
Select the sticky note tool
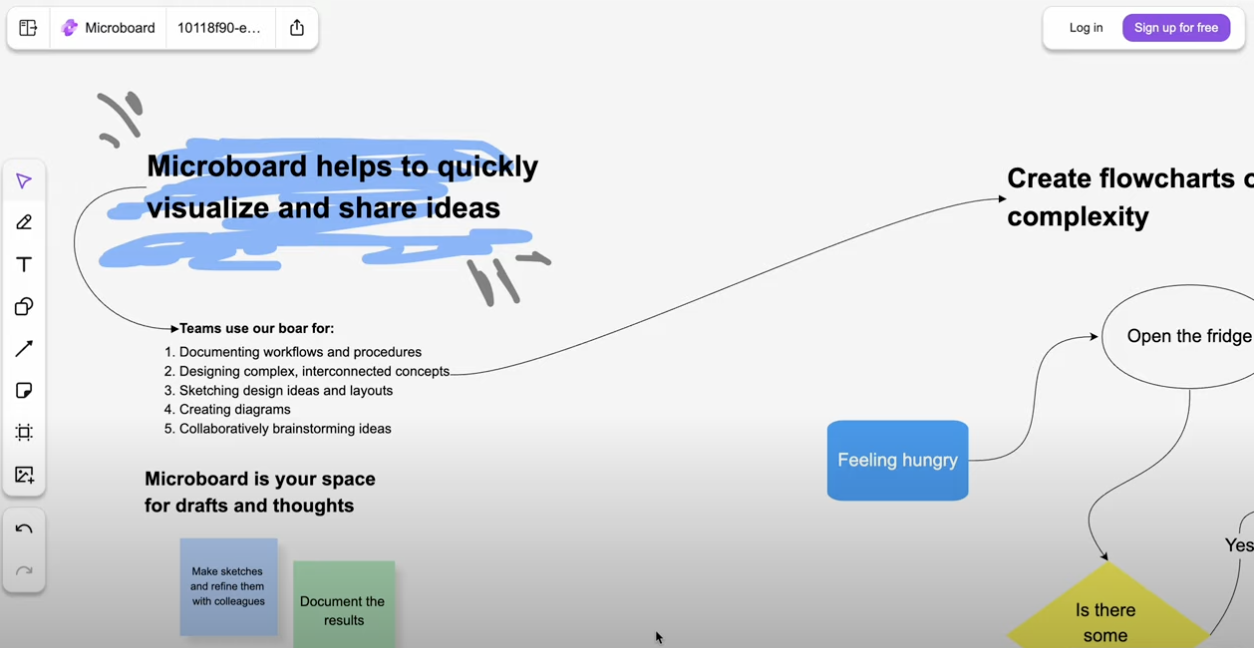click(24, 390)
